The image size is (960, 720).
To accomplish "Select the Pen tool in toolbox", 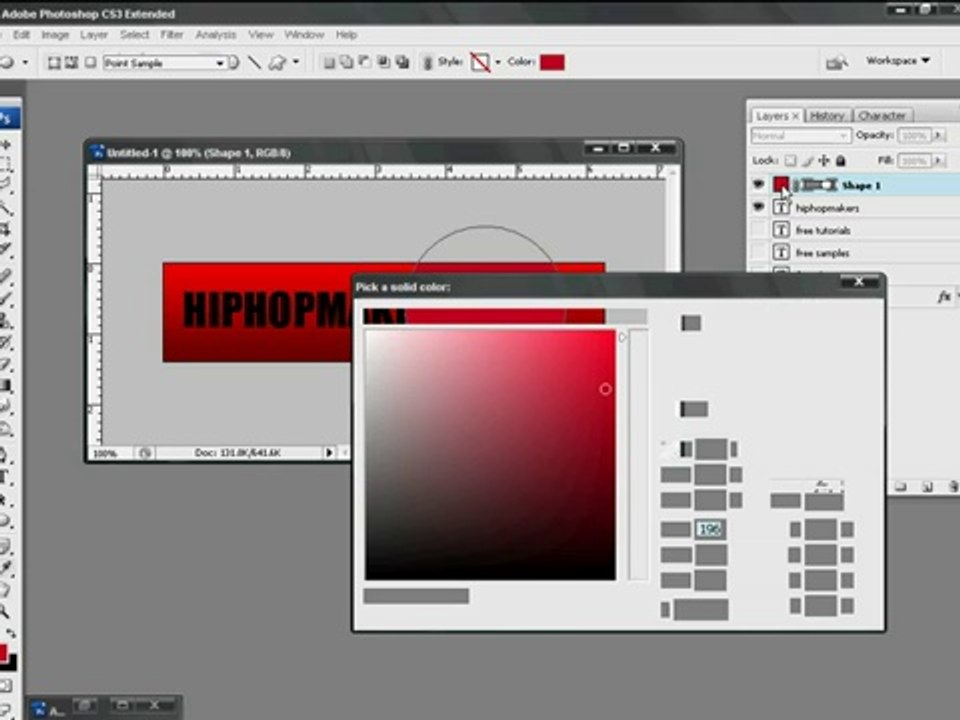I will click(x=6, y=454).
